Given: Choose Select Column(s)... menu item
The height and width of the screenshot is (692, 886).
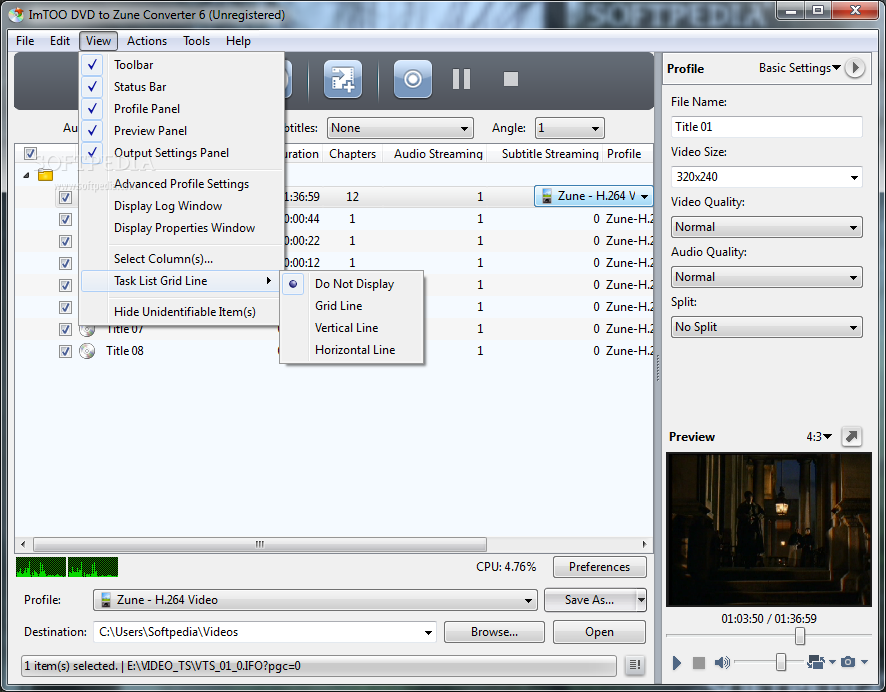Looking at the screenshot, I should point(181,259).
